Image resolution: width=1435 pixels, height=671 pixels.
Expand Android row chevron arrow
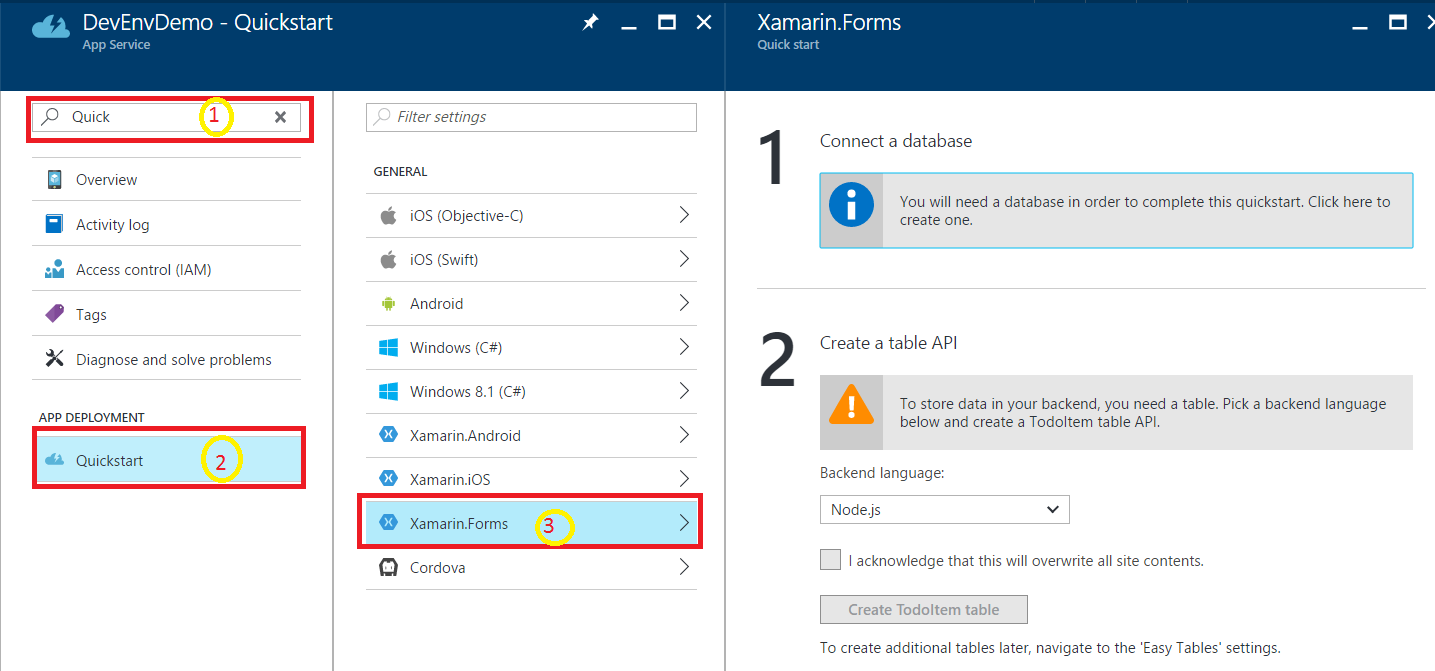(684, 302)
